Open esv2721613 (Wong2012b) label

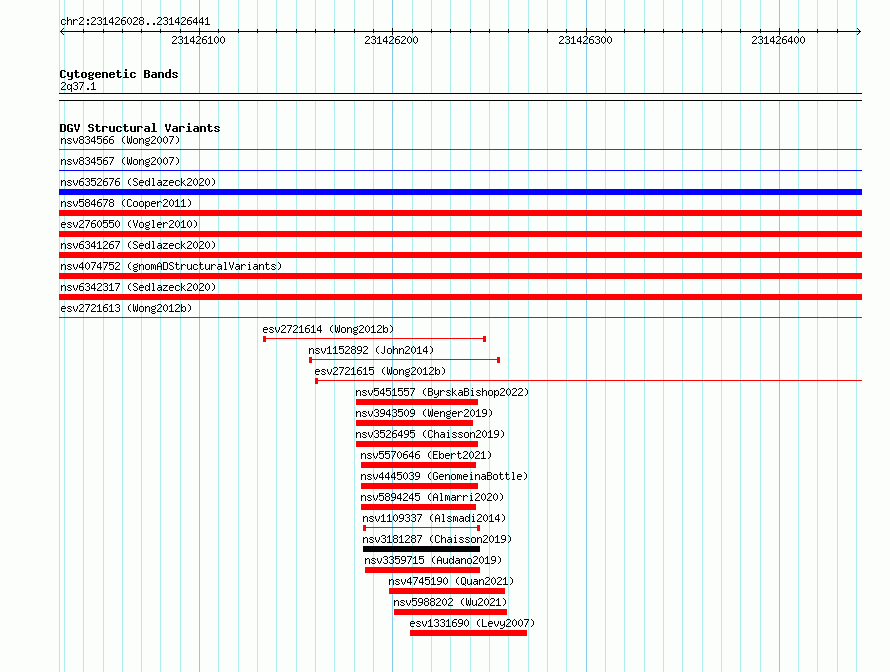(x=126, y=308)
